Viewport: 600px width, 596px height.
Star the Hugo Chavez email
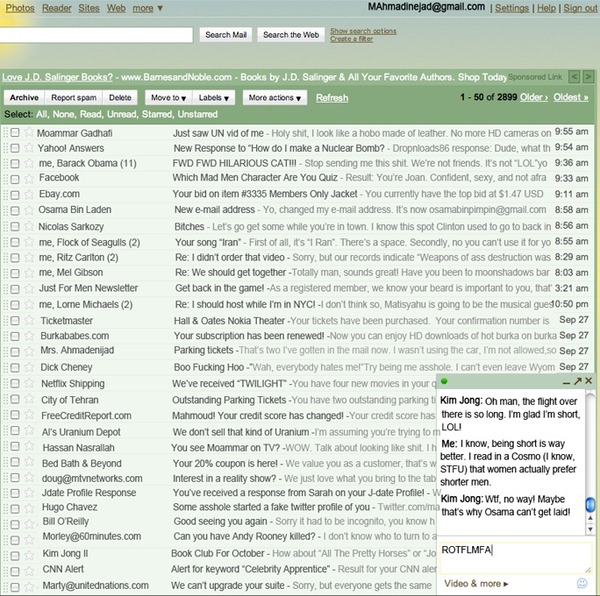coord(29,508)
